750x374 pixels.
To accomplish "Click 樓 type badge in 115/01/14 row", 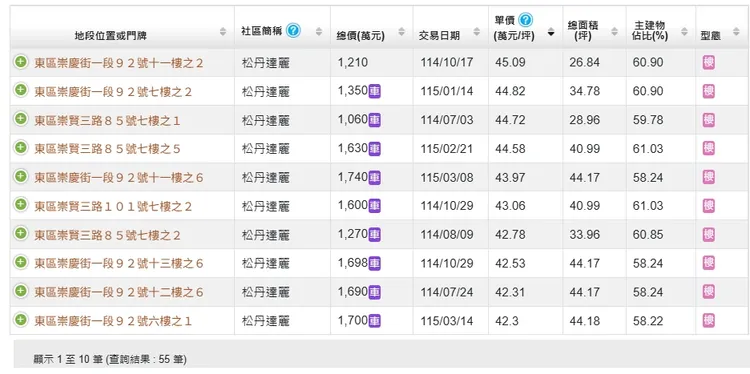I will click(x=709, y=91).
